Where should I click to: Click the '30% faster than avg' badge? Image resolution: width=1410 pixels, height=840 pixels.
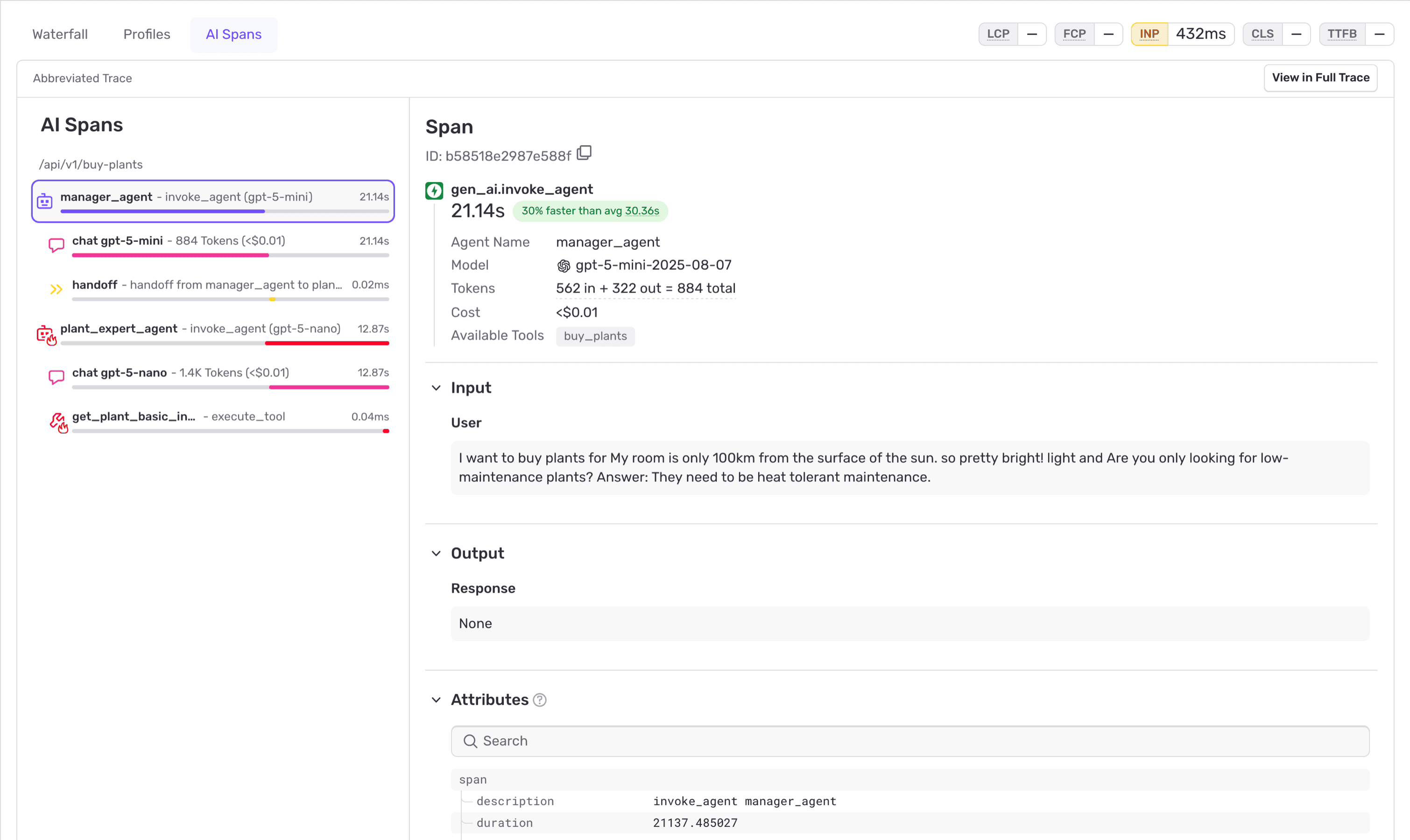(x=590, y=211)
